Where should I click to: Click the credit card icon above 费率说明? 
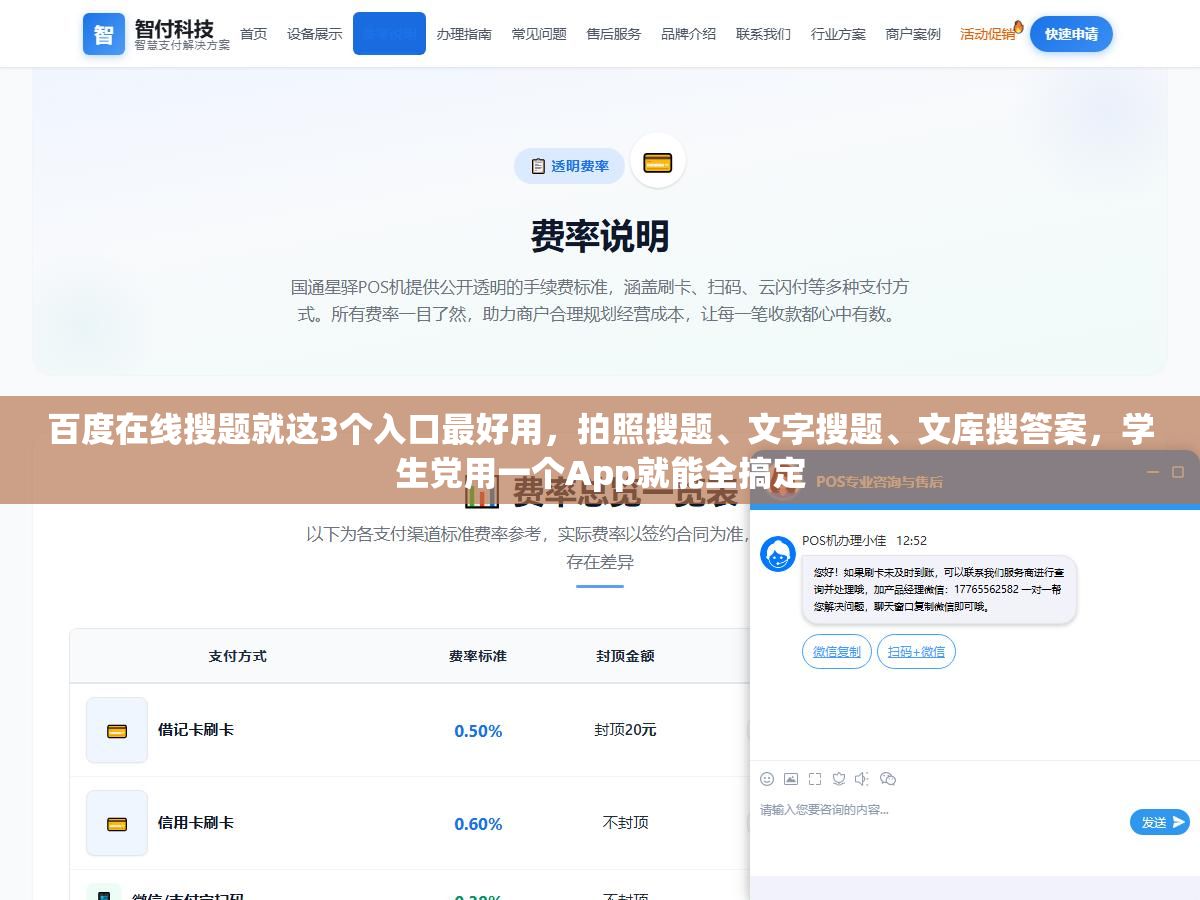(657, 163)
